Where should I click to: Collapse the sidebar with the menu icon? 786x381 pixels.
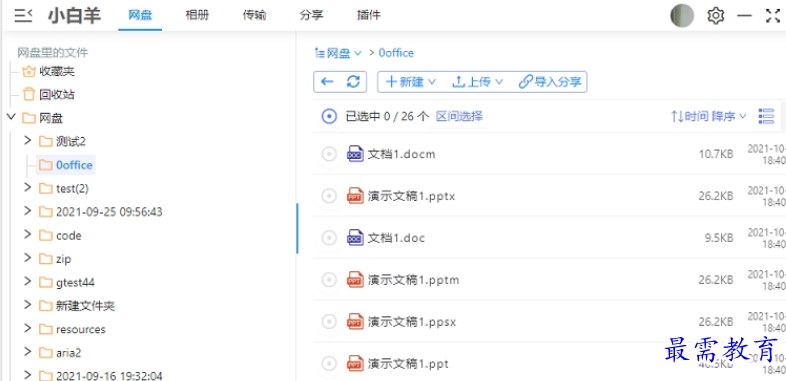(23, 16)
